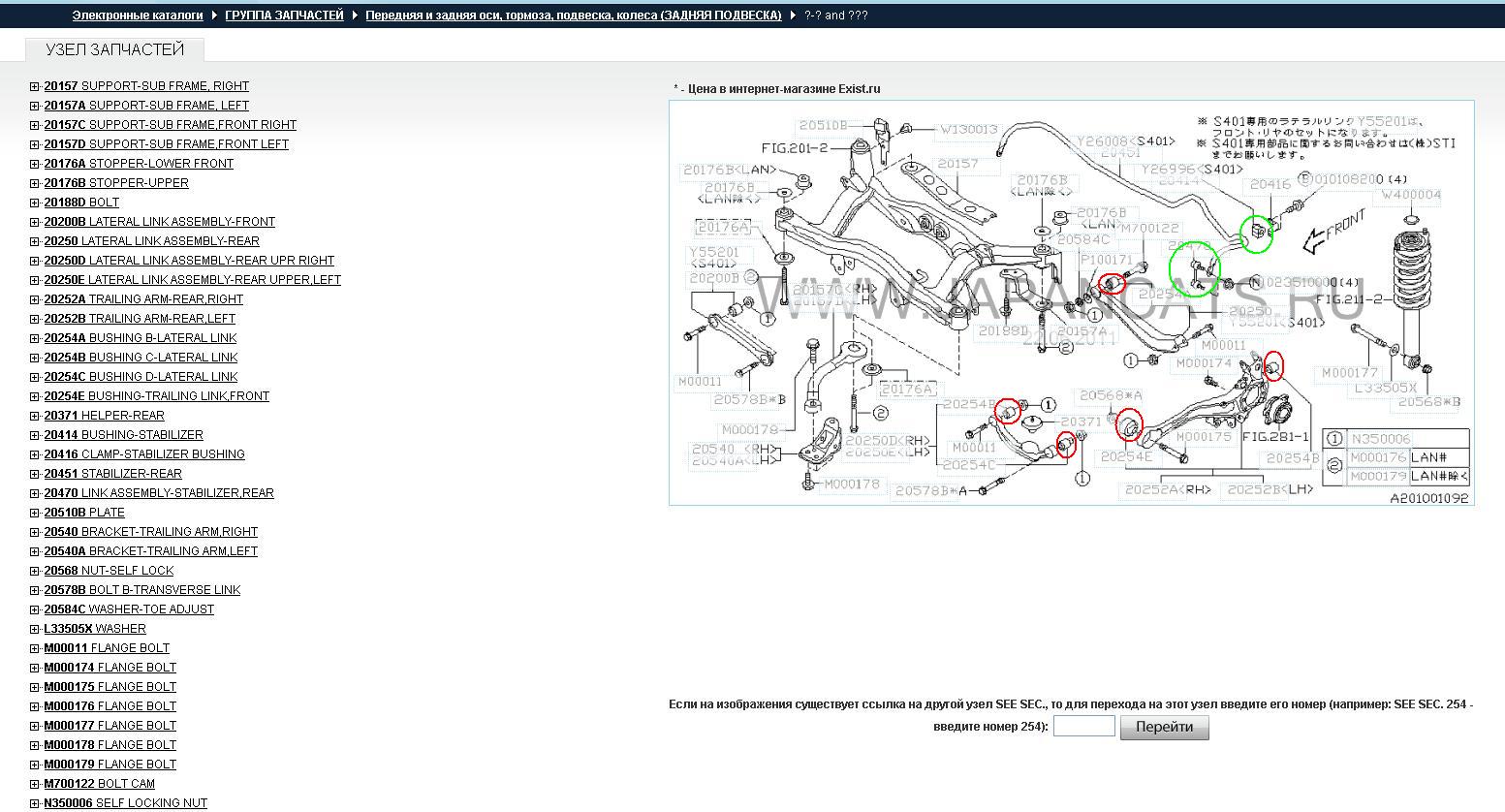
Task: Open M000177 FLANGE BOLT link
Action: tap(110, 726)
